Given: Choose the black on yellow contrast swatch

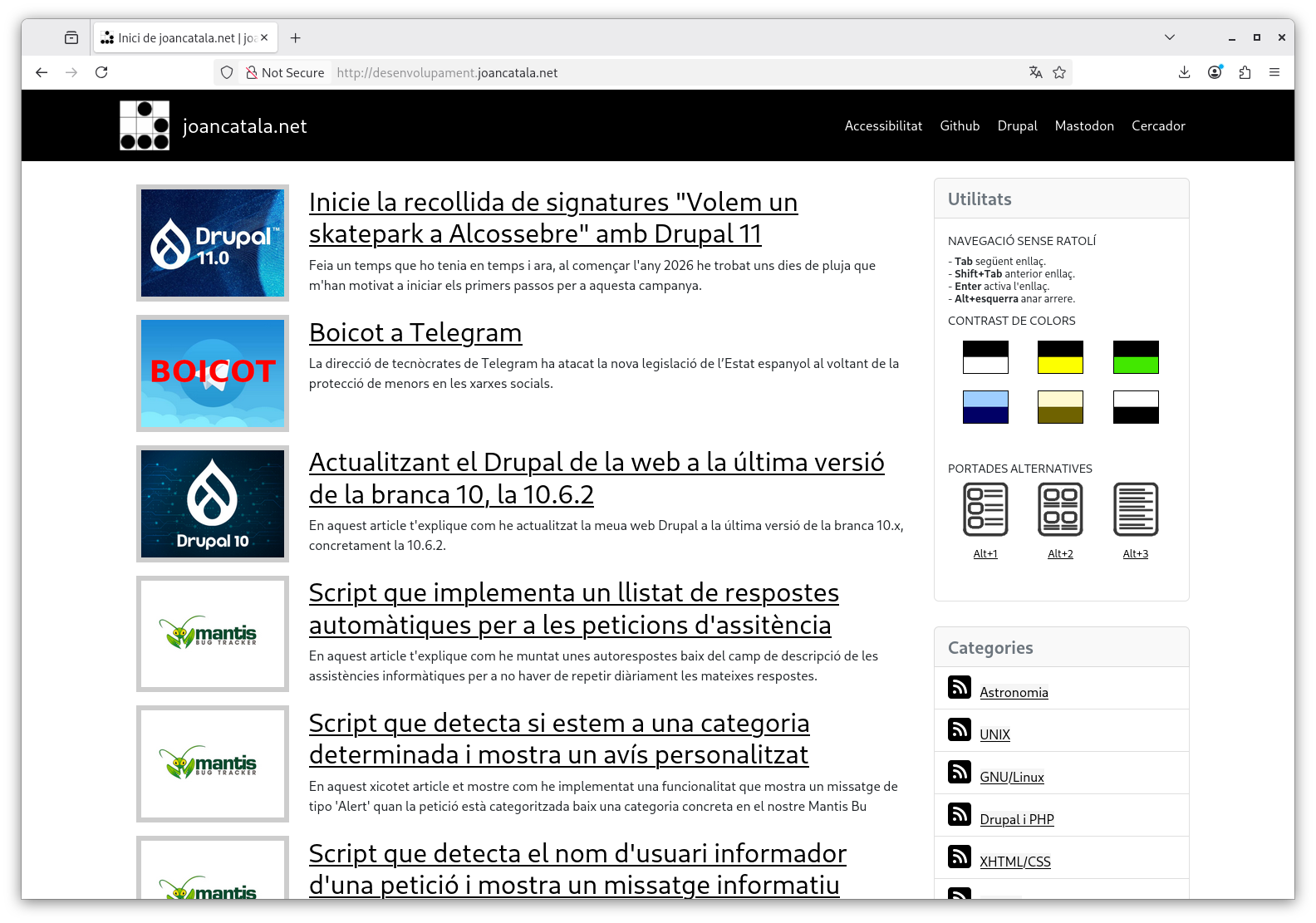Looking at the screenshot, I should coord(1061,357).
